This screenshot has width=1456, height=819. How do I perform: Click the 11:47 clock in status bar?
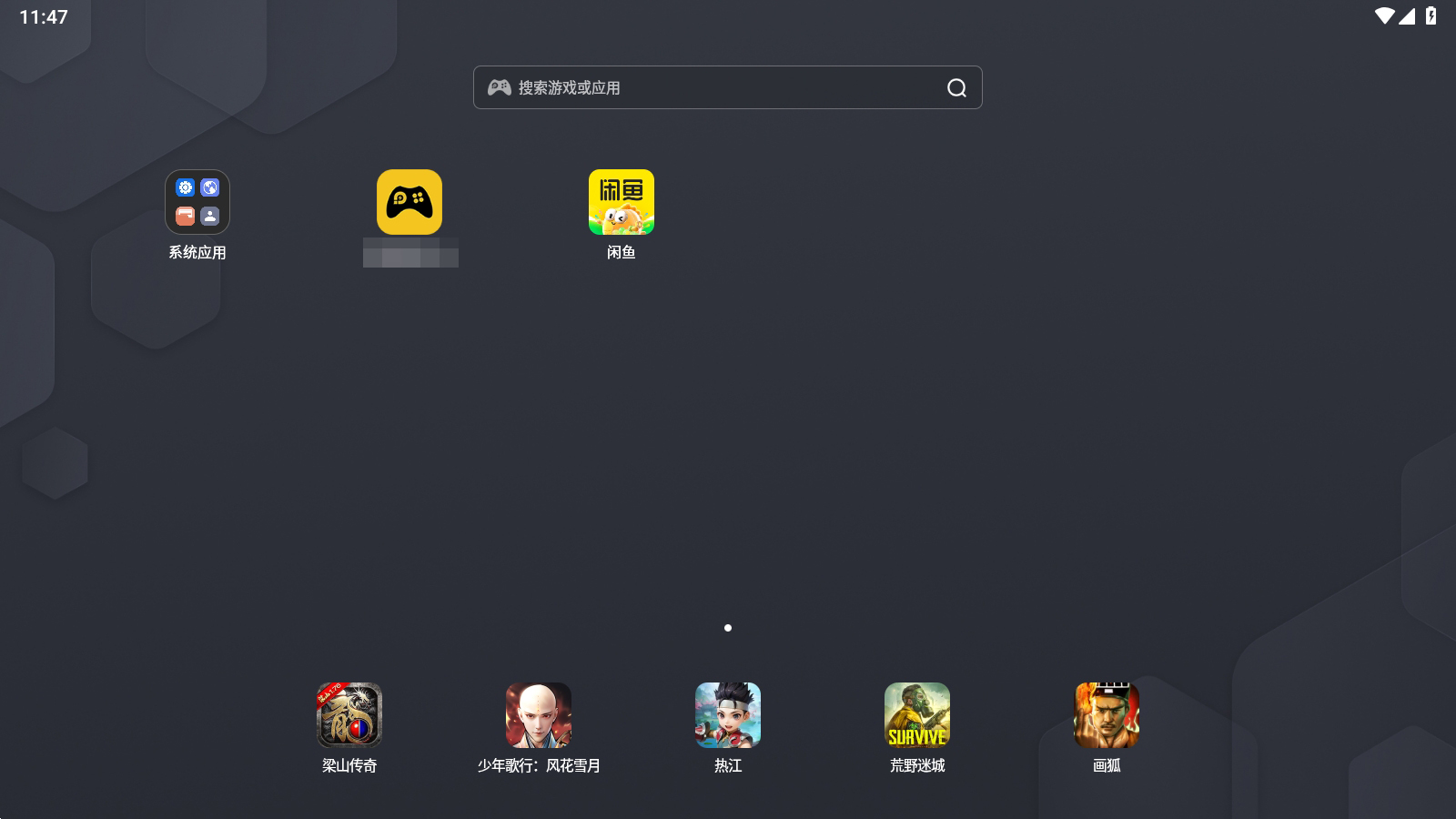click(44, 17)
